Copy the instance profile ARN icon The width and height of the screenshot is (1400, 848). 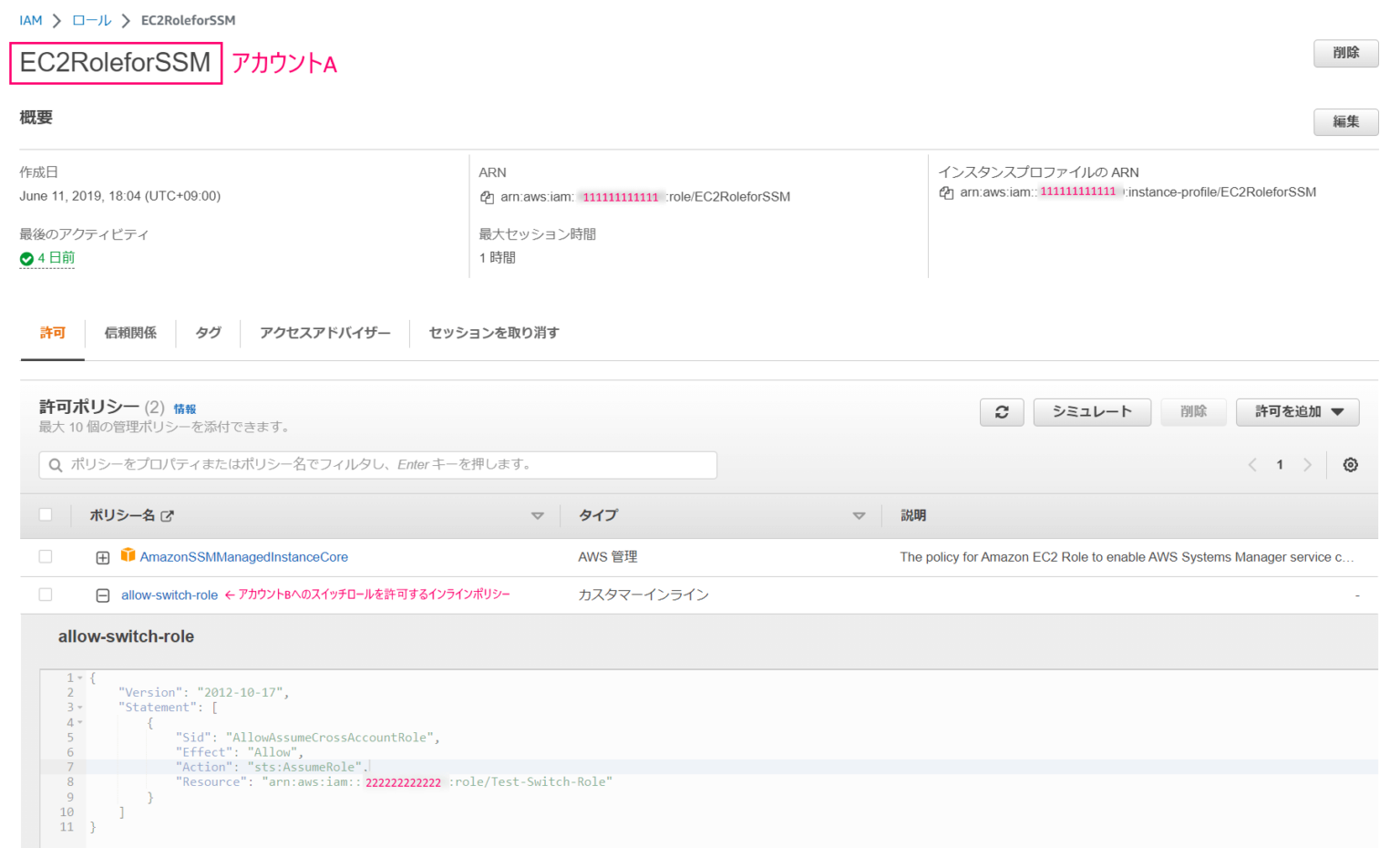tap(946, 192)
